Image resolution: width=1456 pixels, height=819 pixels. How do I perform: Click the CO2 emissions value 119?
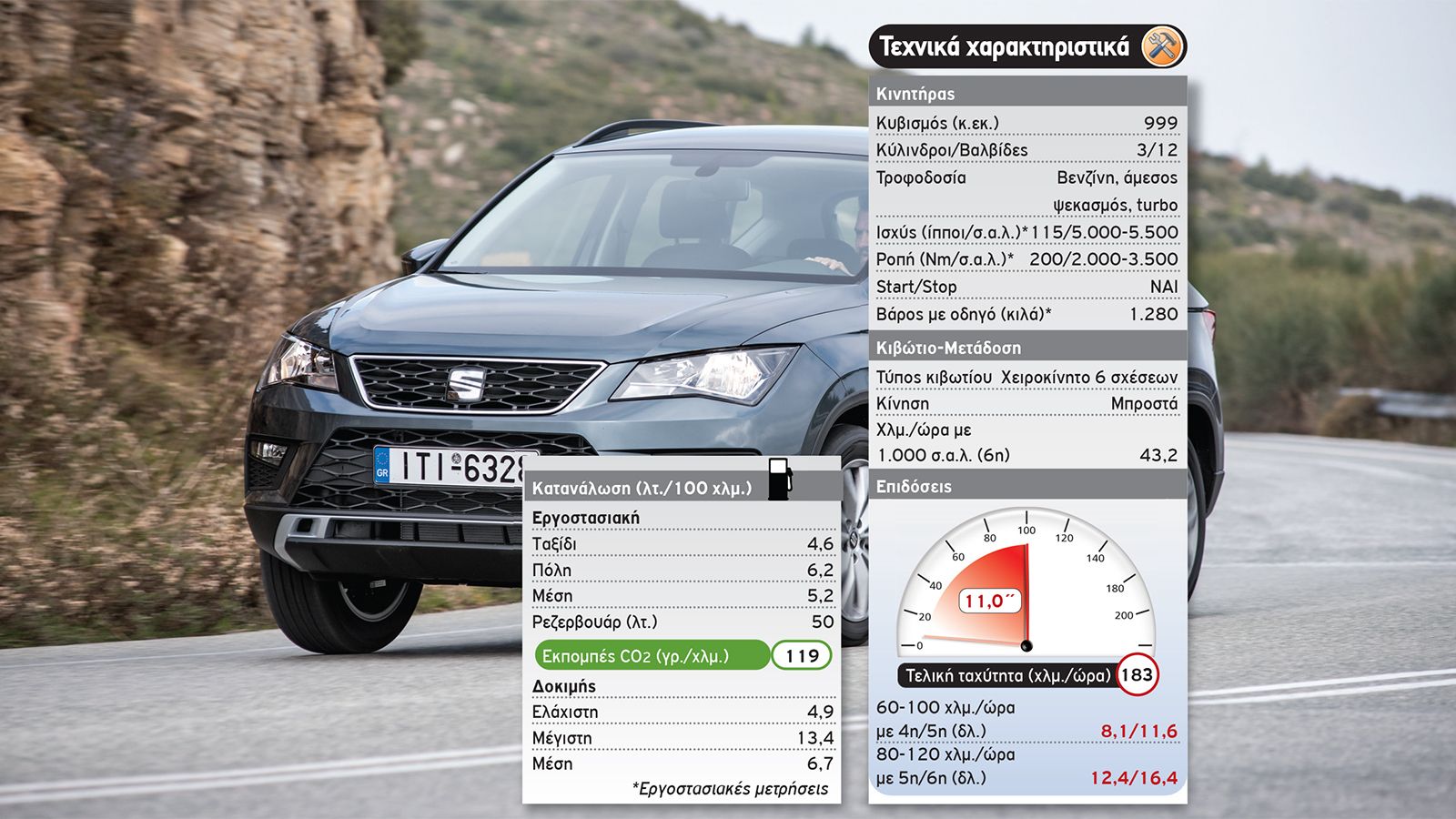(802, 655)
